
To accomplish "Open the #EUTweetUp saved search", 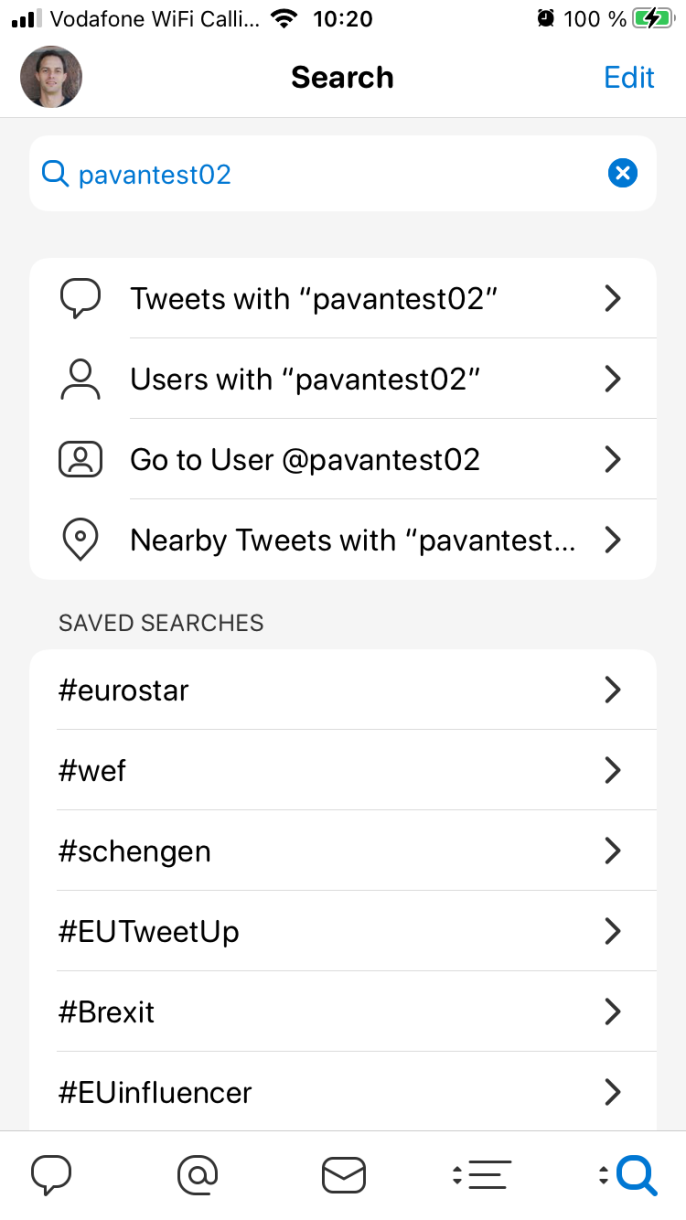I will [x=343, y=931].
